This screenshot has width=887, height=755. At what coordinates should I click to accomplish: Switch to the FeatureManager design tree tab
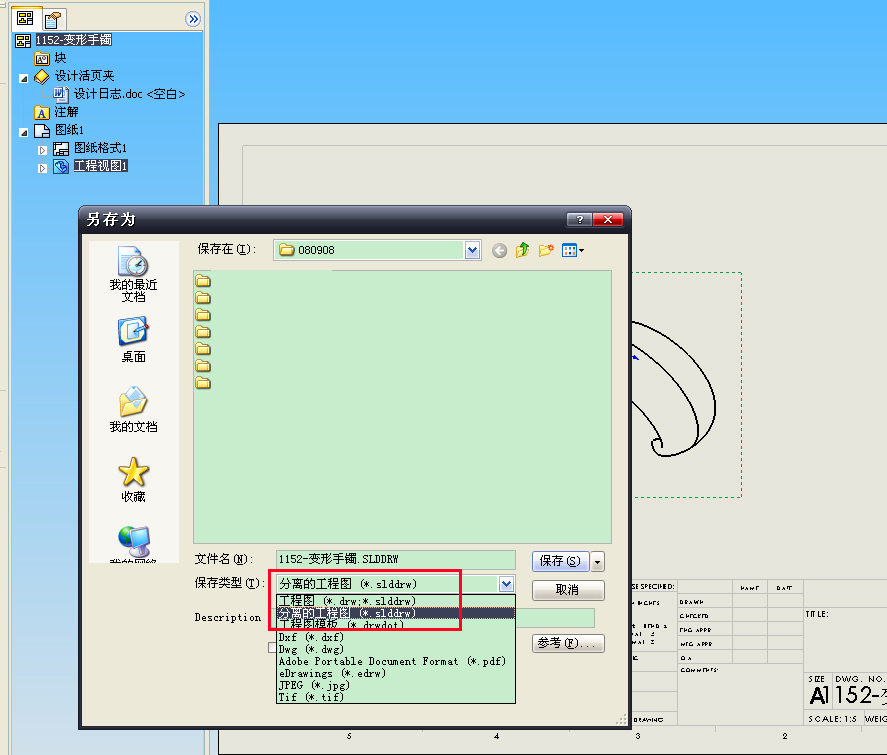(x=25, y=19)
